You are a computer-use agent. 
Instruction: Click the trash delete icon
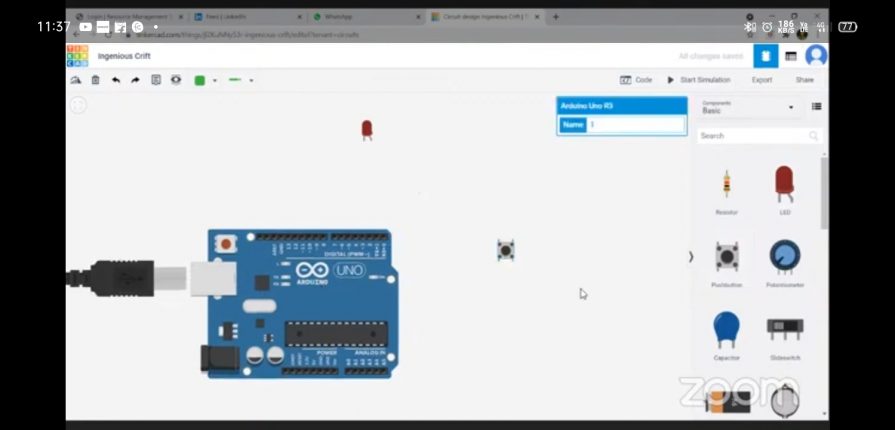(x=95, y=81)
